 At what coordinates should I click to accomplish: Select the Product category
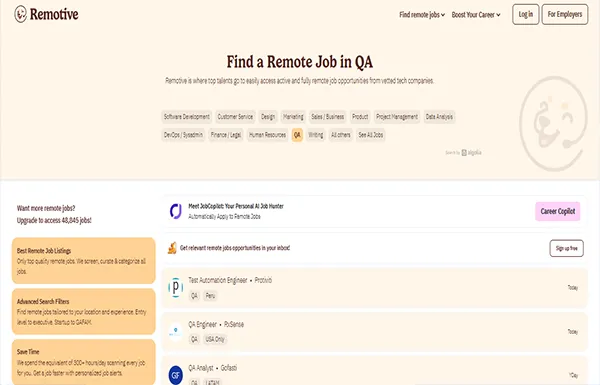coord(360,117)
